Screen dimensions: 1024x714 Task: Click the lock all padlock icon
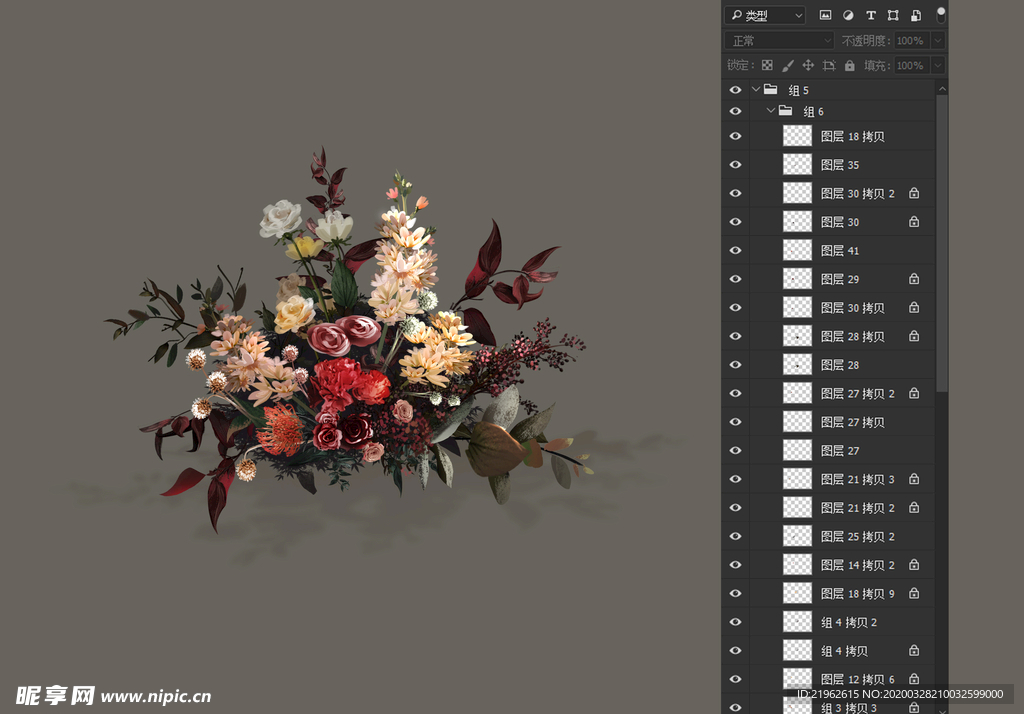849,65
